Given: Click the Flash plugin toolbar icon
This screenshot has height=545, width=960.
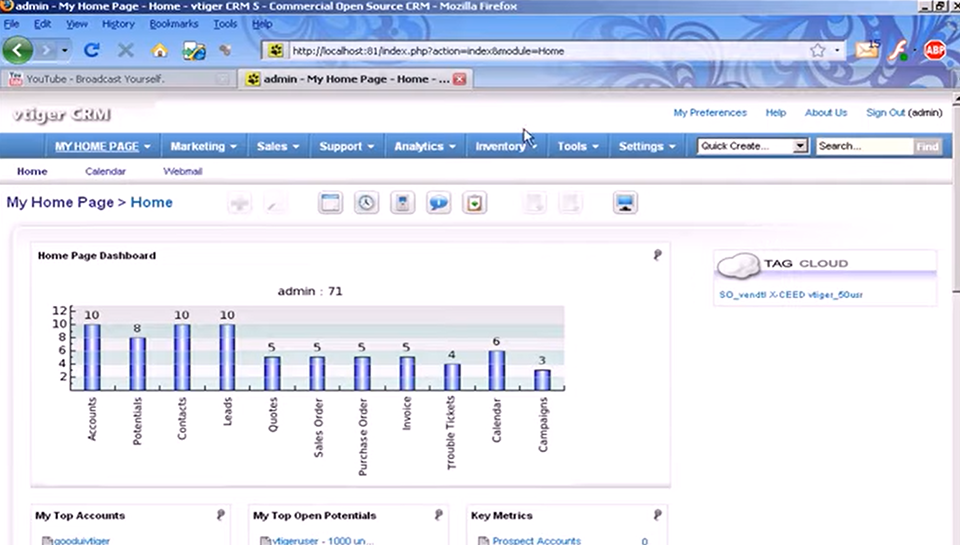Looking at the screenshot, I should (898, 50).
